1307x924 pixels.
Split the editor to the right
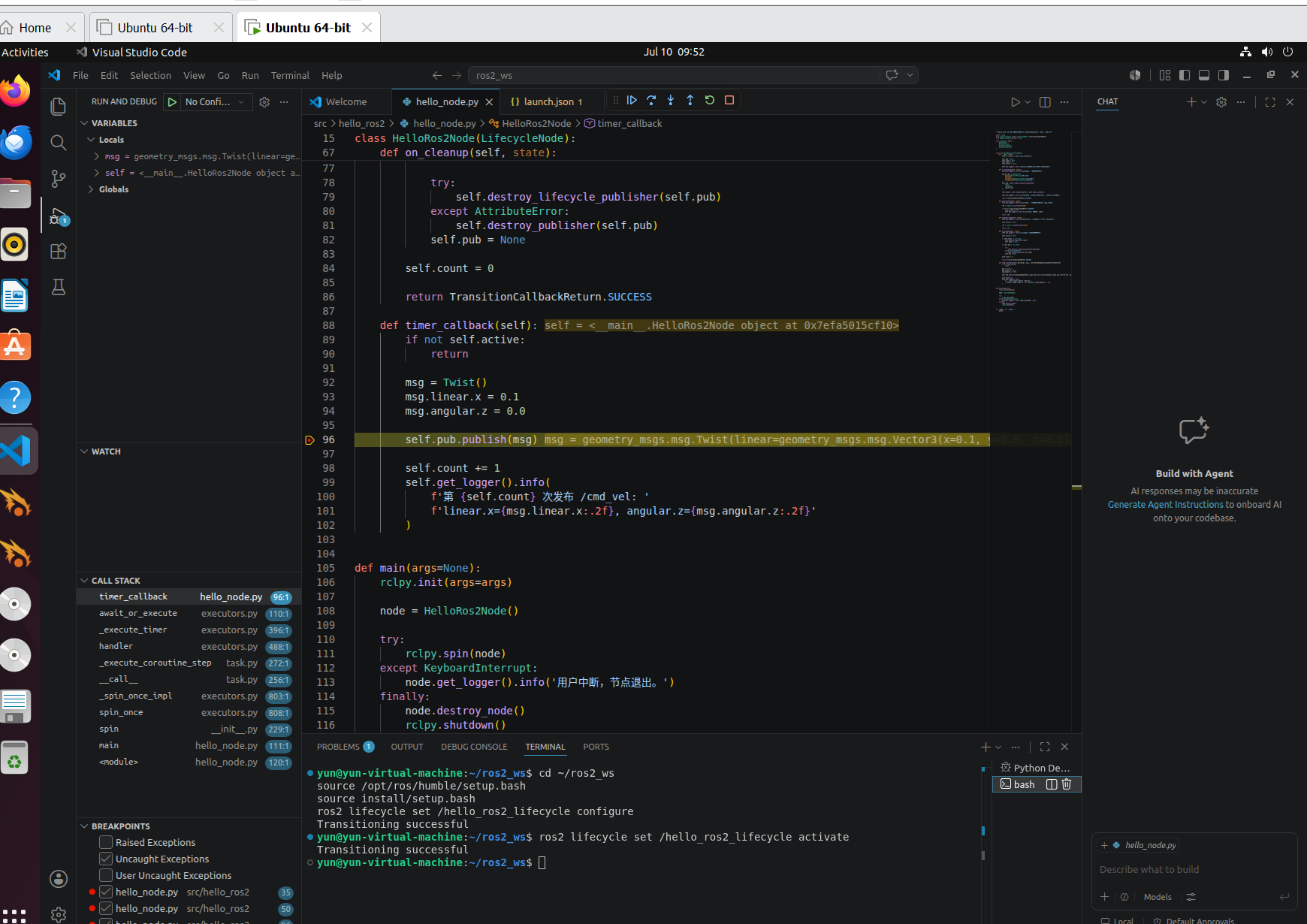[x=1045, y=101]
